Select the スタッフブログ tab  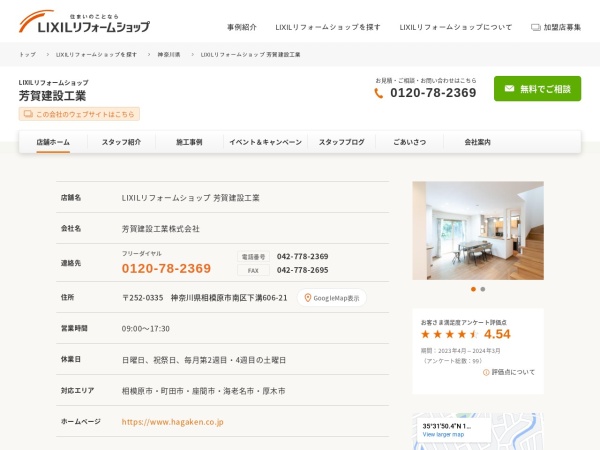pos(342,142)
